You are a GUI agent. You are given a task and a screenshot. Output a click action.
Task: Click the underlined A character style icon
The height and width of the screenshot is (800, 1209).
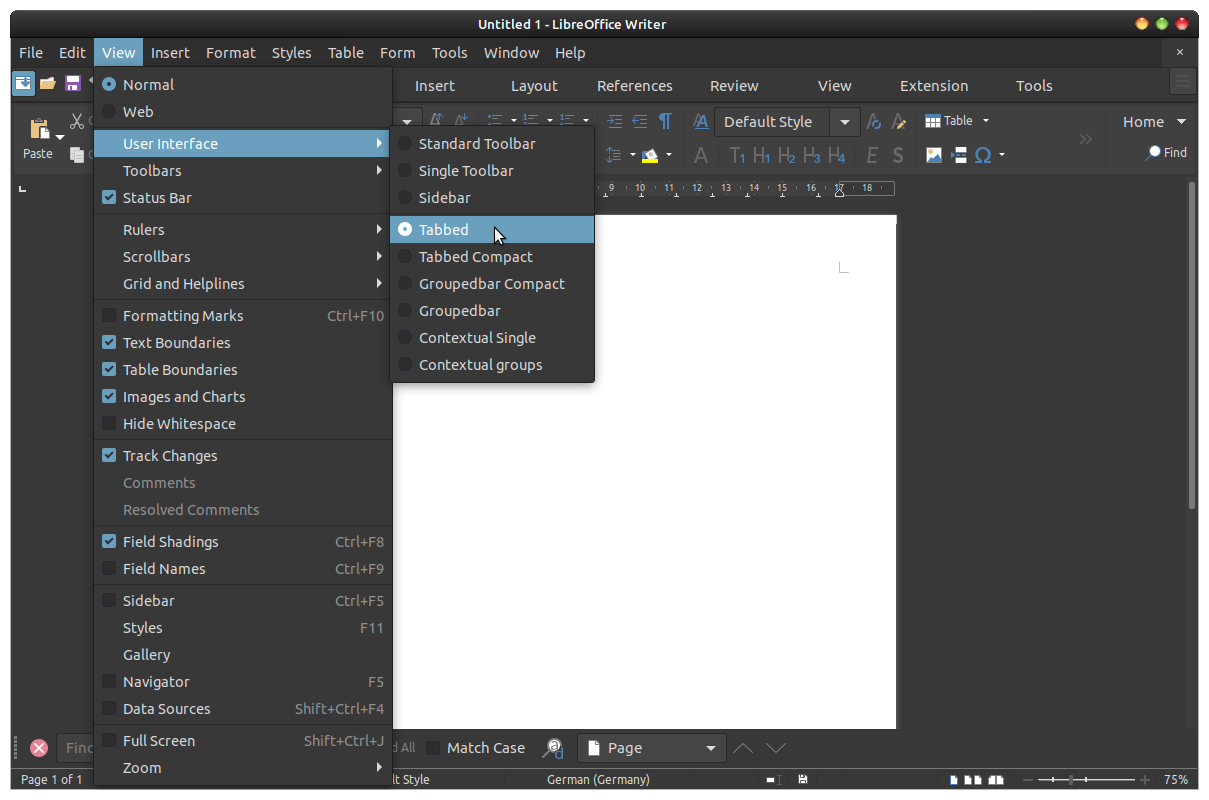point(701,121)
